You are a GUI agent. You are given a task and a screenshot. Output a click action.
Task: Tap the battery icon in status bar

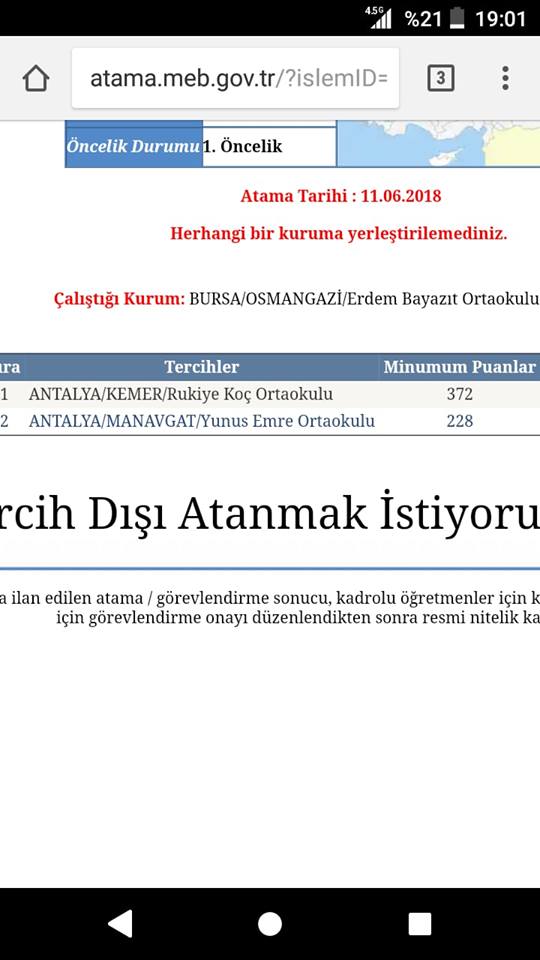point(457,18)
